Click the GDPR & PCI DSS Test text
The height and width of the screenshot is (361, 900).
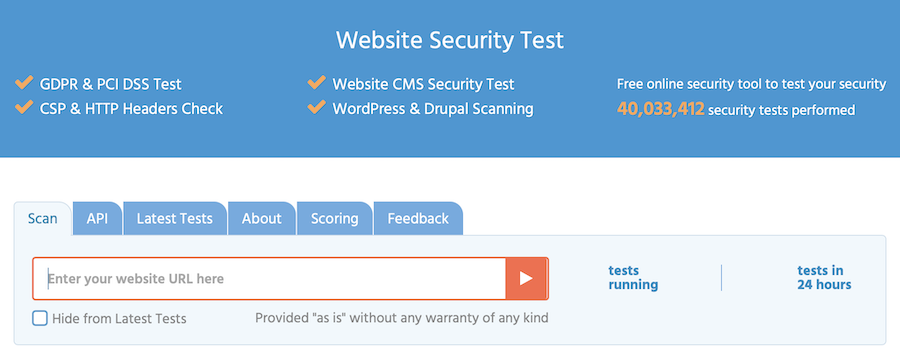(x=111, y=84)
